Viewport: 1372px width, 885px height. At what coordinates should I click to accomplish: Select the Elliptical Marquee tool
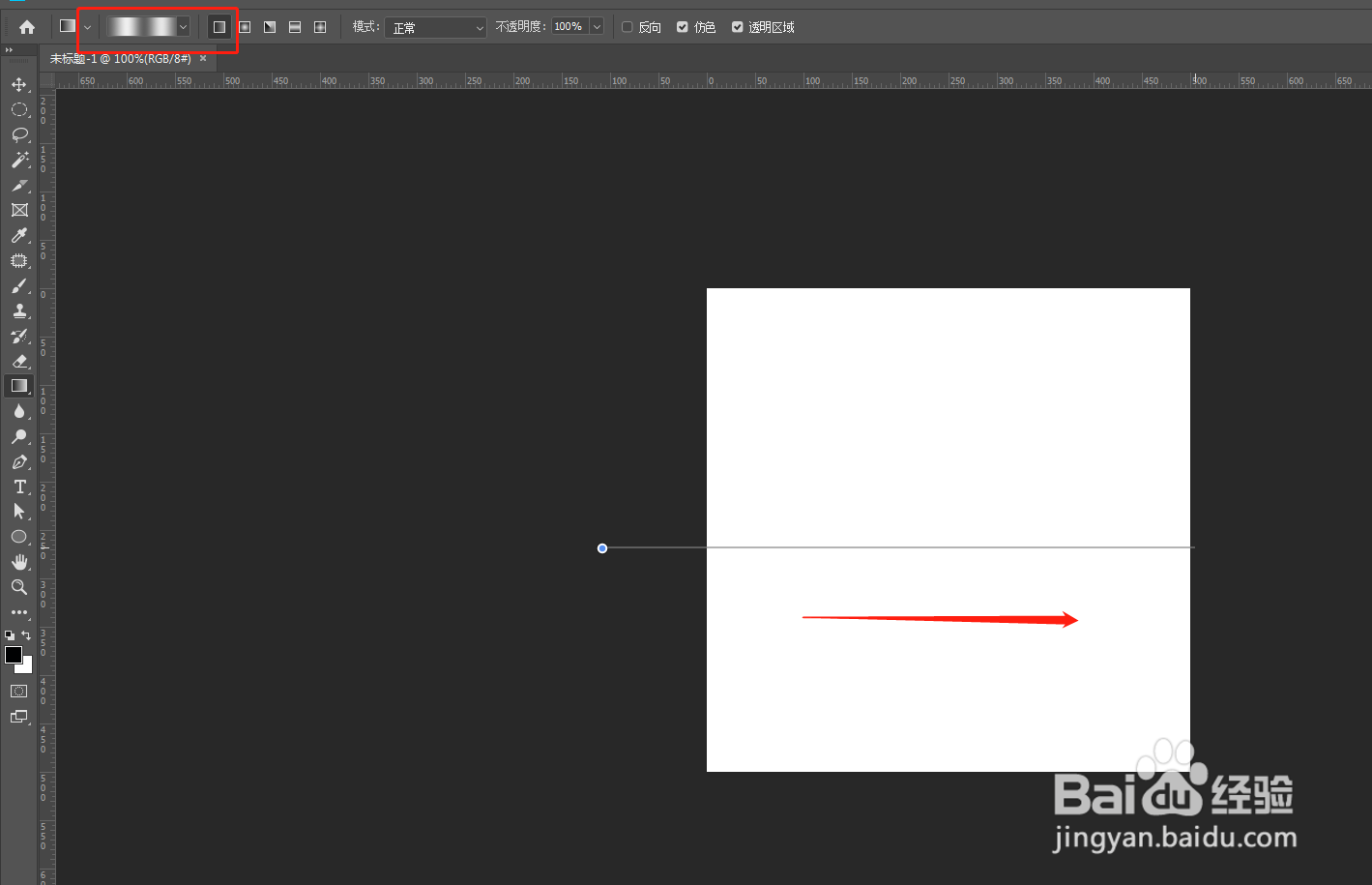(19, 110)
